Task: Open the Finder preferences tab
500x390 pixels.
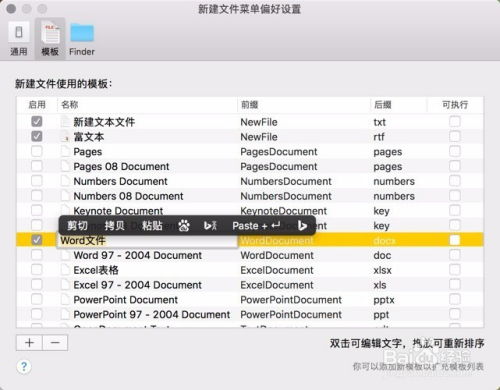Action: 82,39
